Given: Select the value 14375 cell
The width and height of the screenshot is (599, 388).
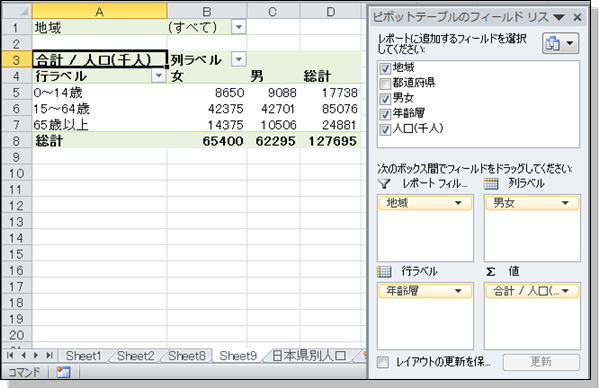Looking at the screenshot, I should [207, 125].
